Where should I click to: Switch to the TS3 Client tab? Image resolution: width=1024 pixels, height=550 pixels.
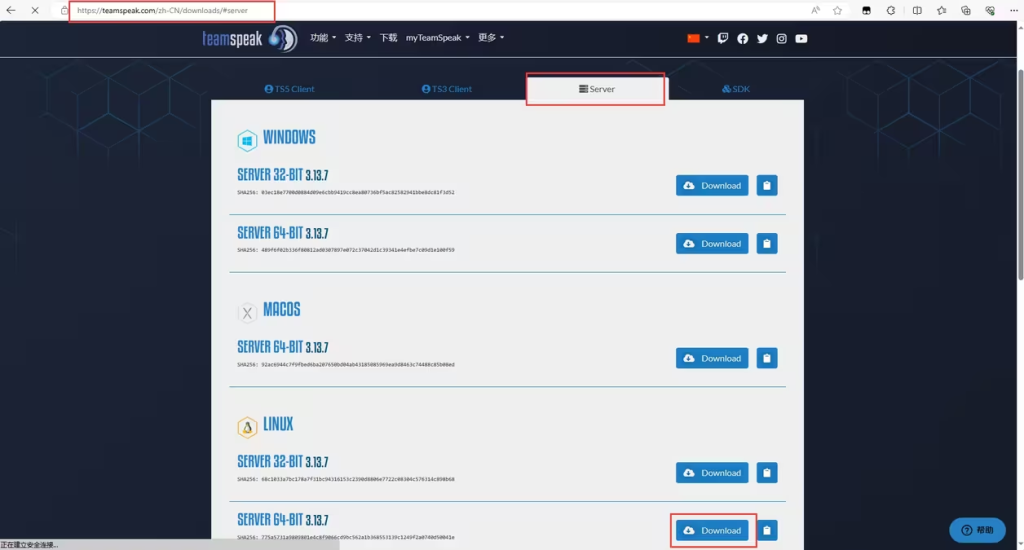(x=447, y=89)
